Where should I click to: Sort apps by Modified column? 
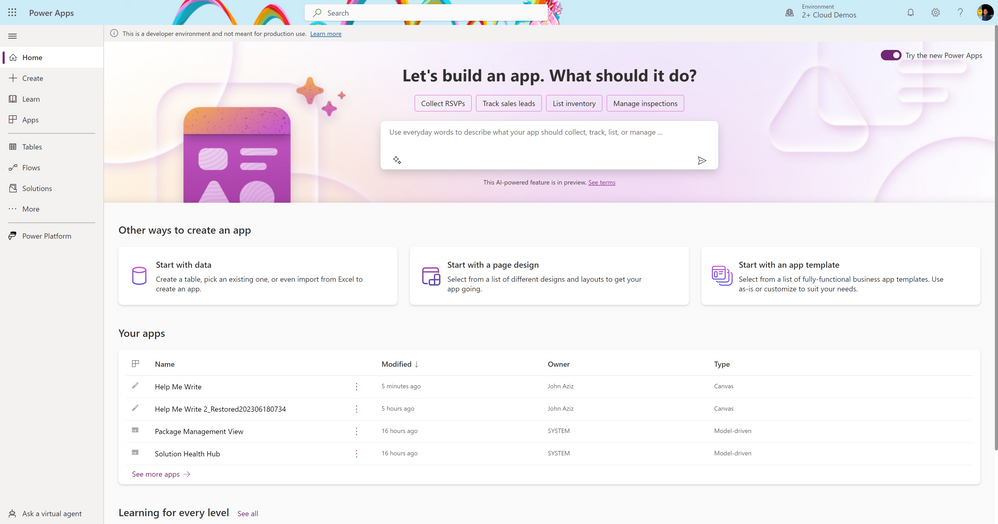[x=400, y=364]
